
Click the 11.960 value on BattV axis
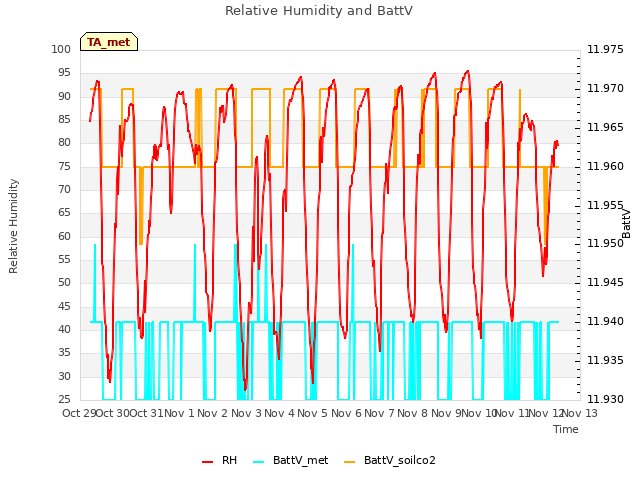[605, 166]
